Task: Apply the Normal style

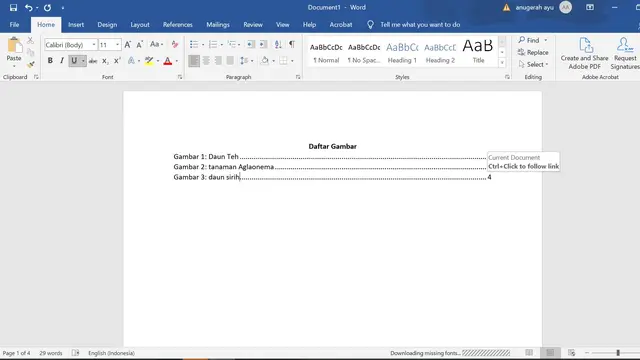Action: 326,52
